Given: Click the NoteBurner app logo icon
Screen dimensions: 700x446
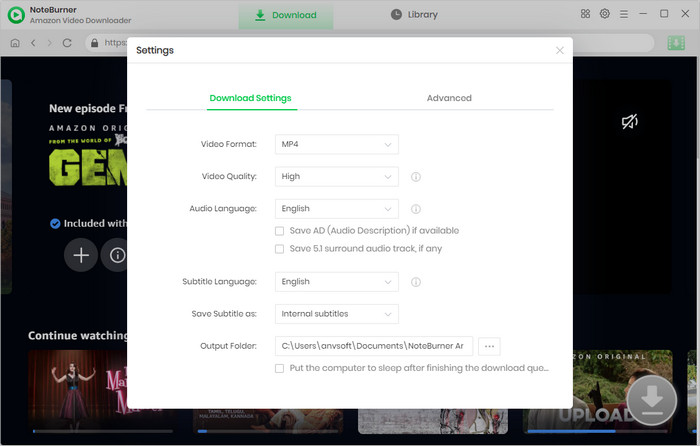Looking at the screenshot, I should tap(16, 15).
